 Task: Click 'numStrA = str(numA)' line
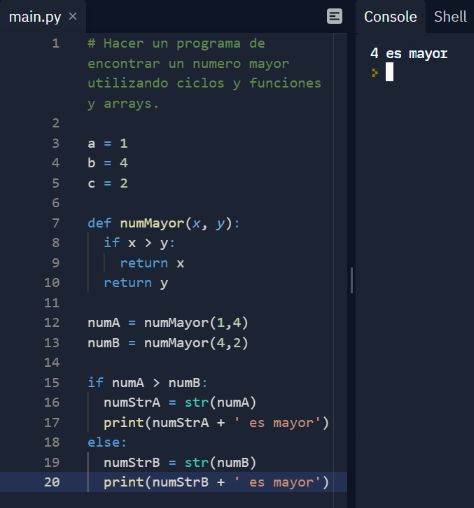[x=180, y=403]
